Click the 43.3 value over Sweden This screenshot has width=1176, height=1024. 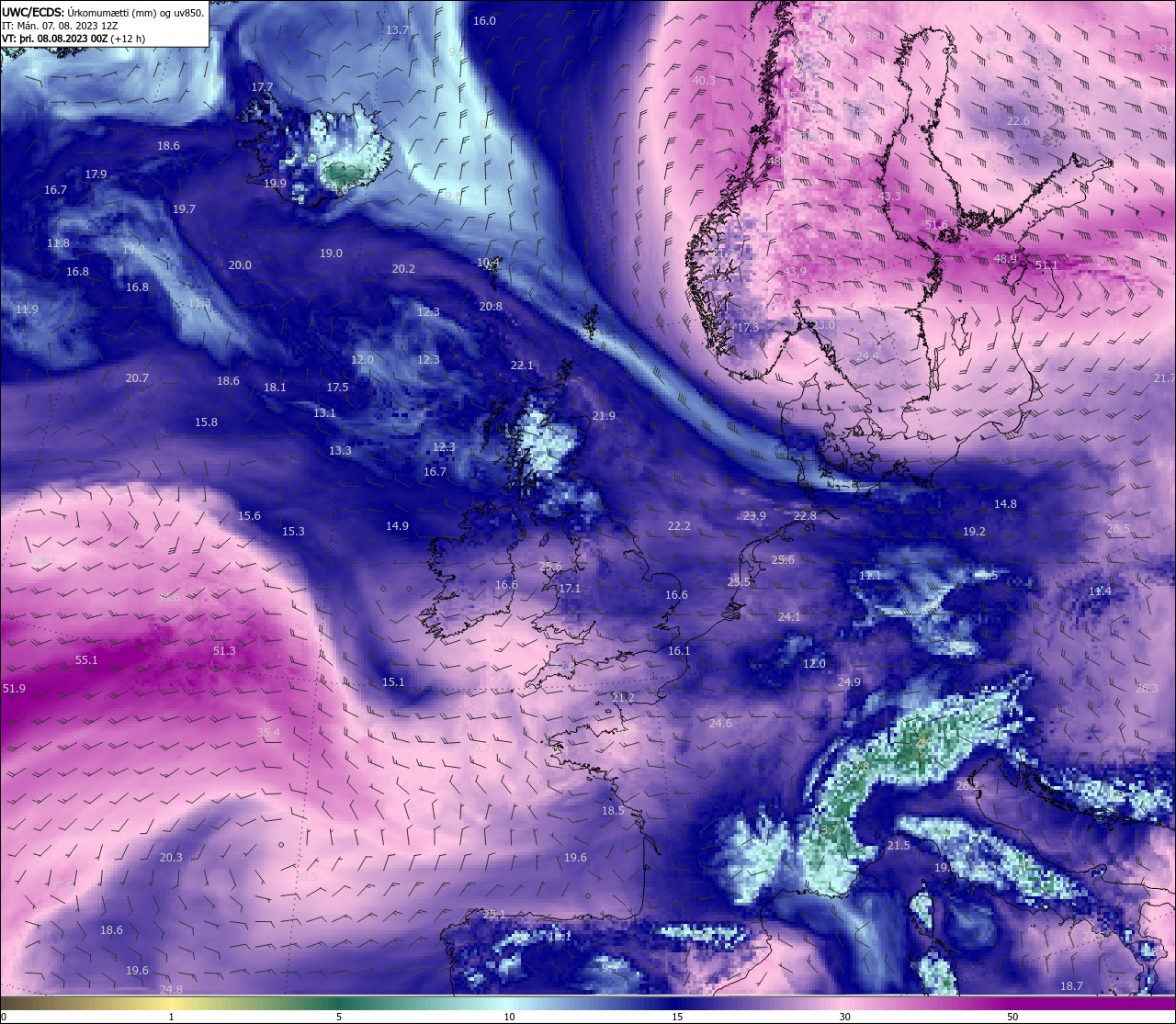pos(889,197)
